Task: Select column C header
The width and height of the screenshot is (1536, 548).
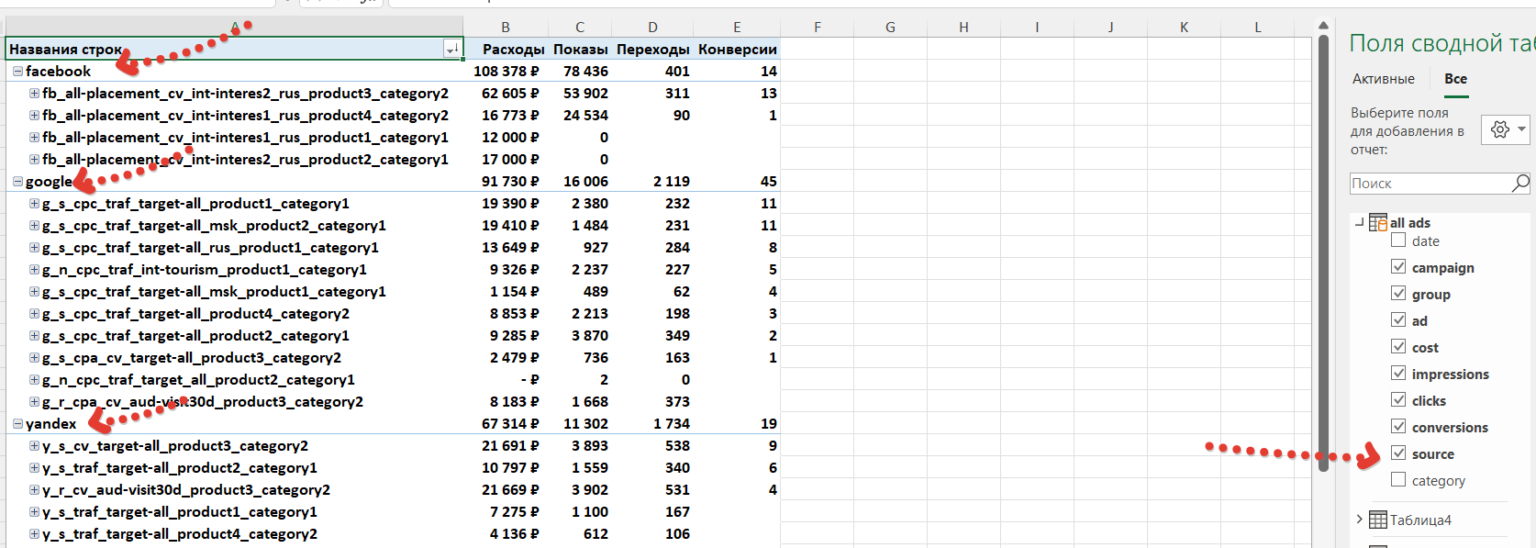Action: point(581,27)
